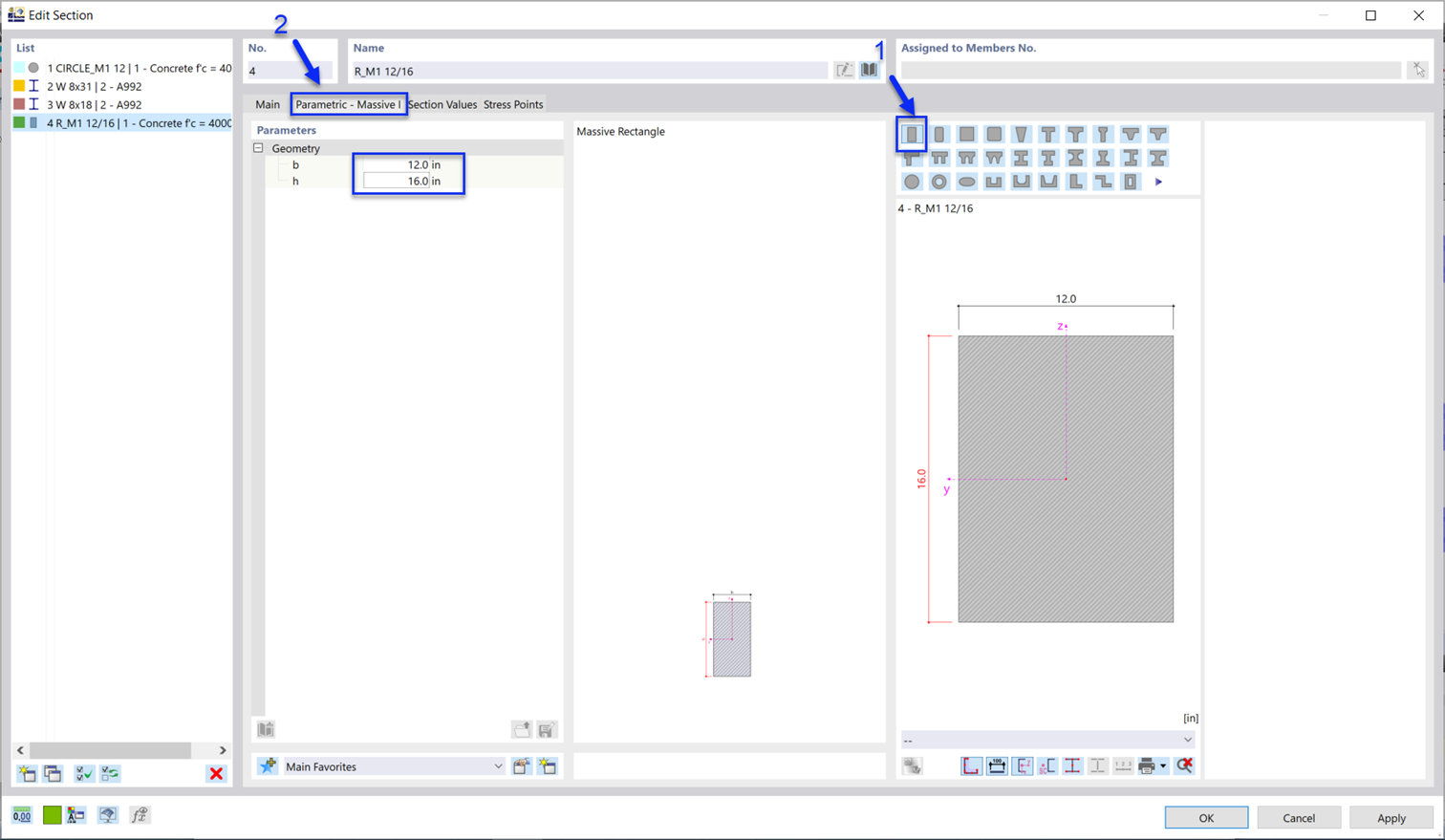
Task: Select the solid circle section shape icon
Action: pos(912,182)
